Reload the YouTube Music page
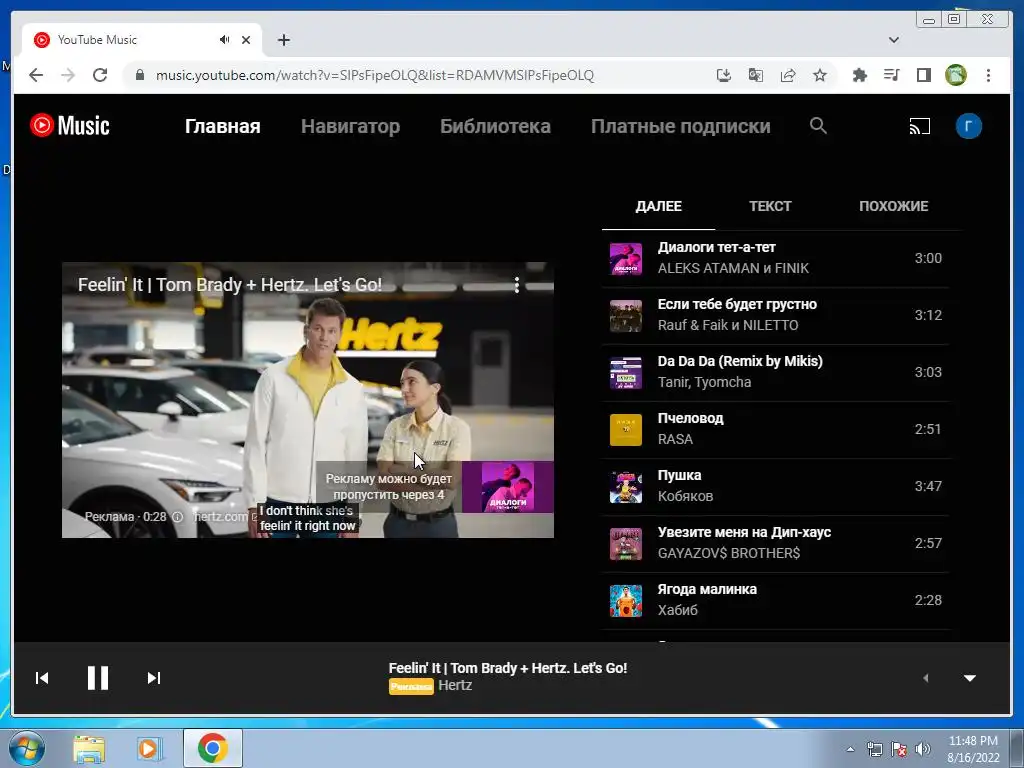 point(100,75)
